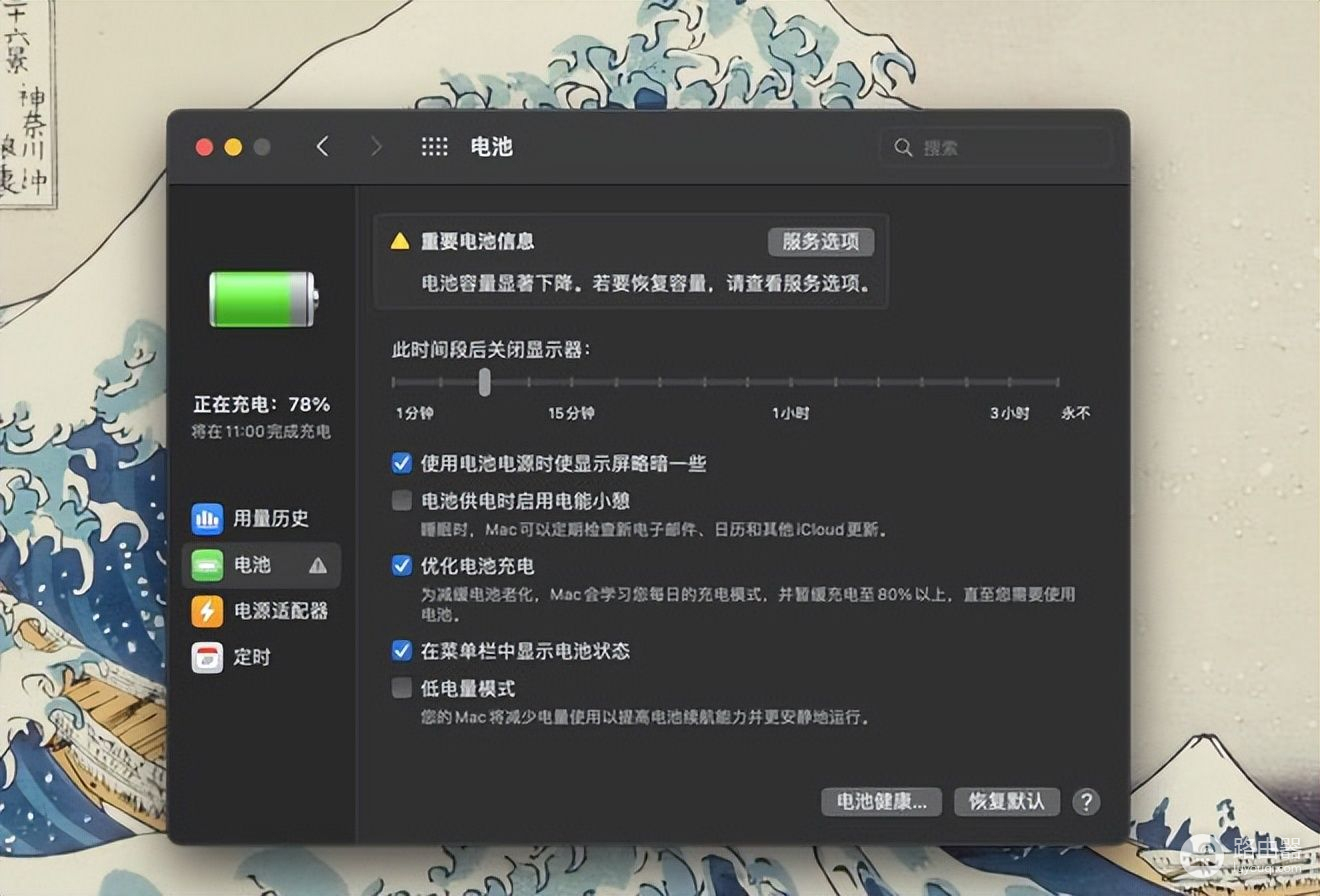Switch to 定时 pane

click(252, 657)
